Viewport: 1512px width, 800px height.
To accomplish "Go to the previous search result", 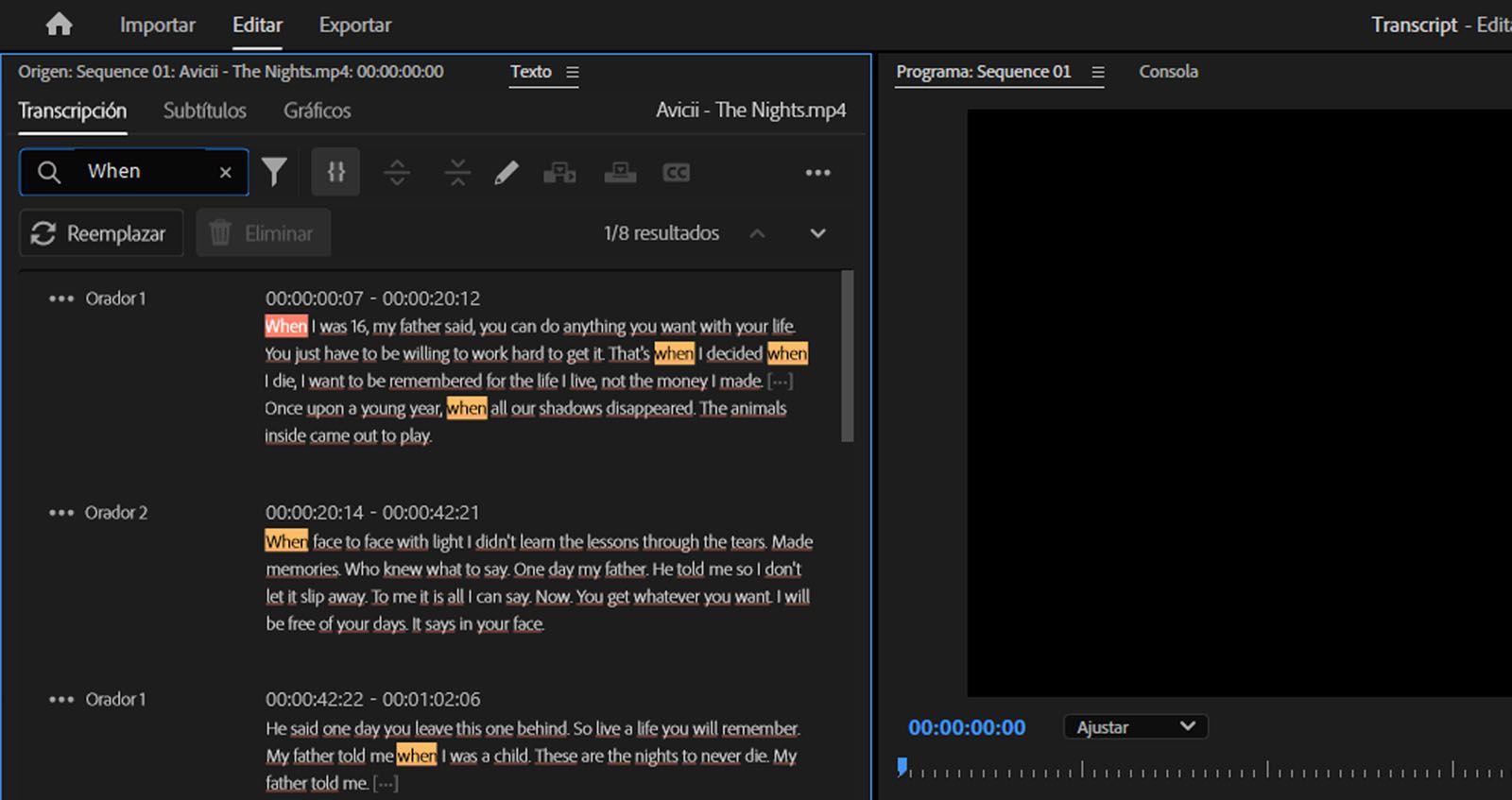I will click(x=757, y=233).
